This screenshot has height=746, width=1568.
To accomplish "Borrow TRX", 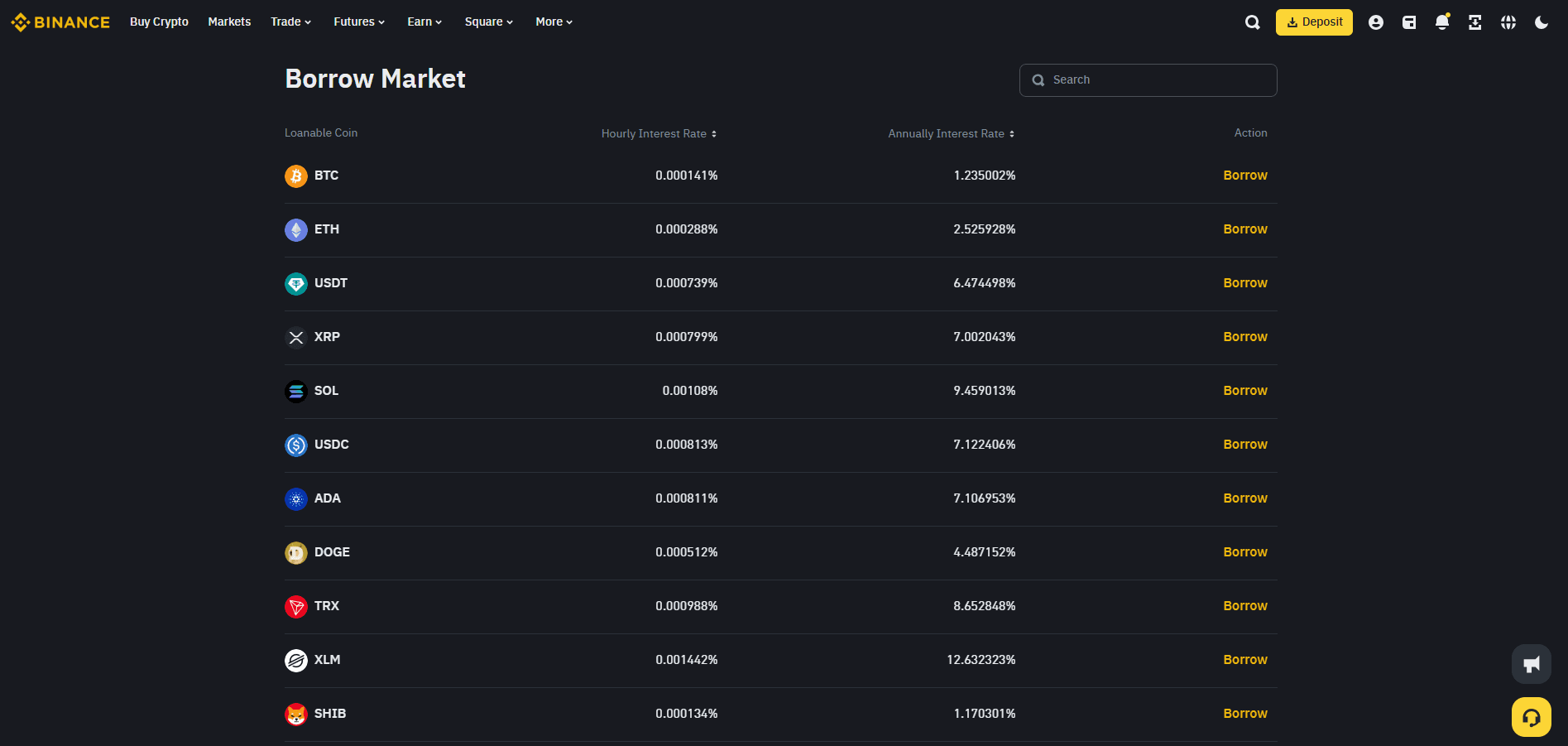I will [x=1245, y=606].
